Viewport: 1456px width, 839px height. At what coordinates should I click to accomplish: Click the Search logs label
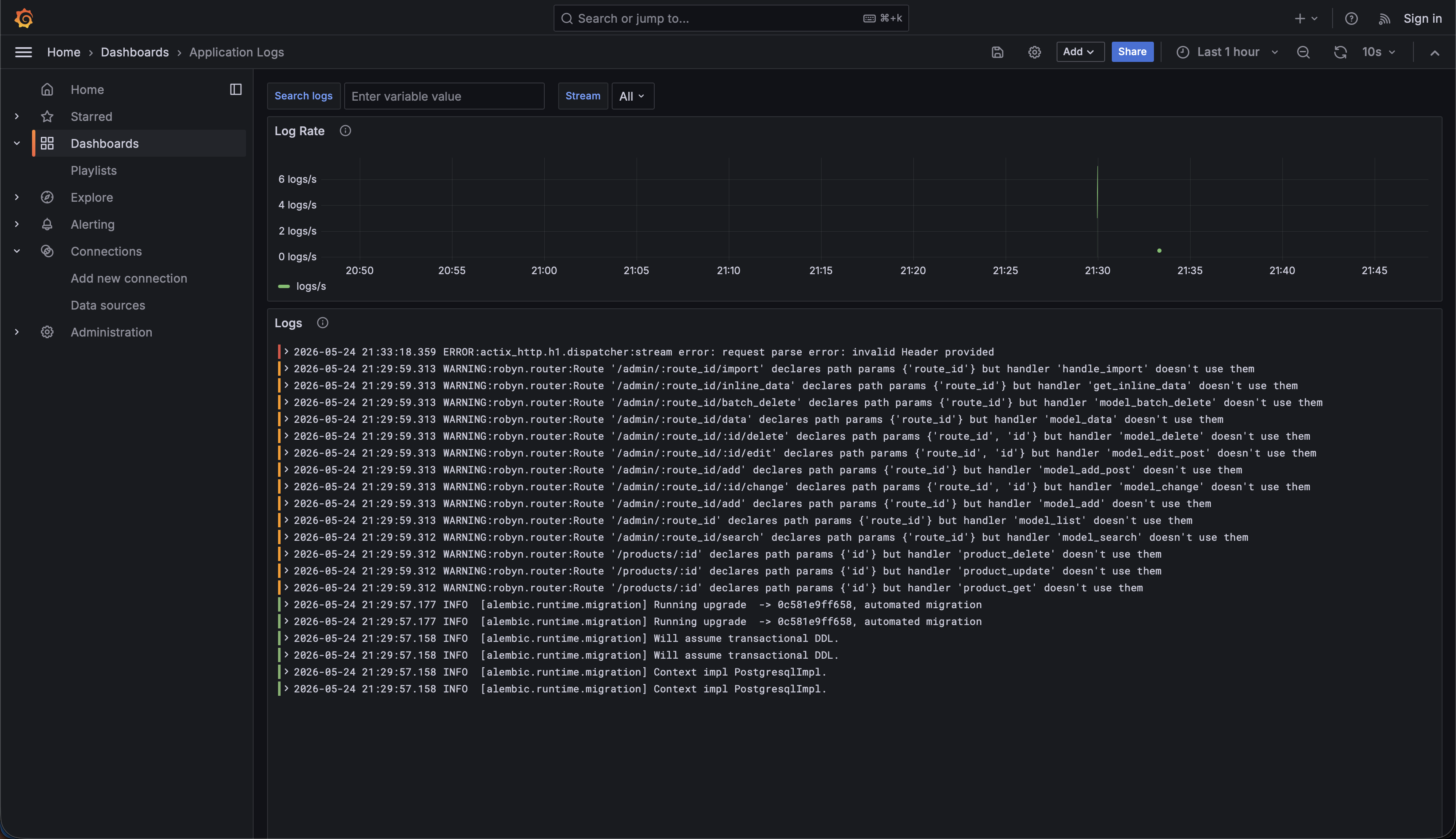303,96
